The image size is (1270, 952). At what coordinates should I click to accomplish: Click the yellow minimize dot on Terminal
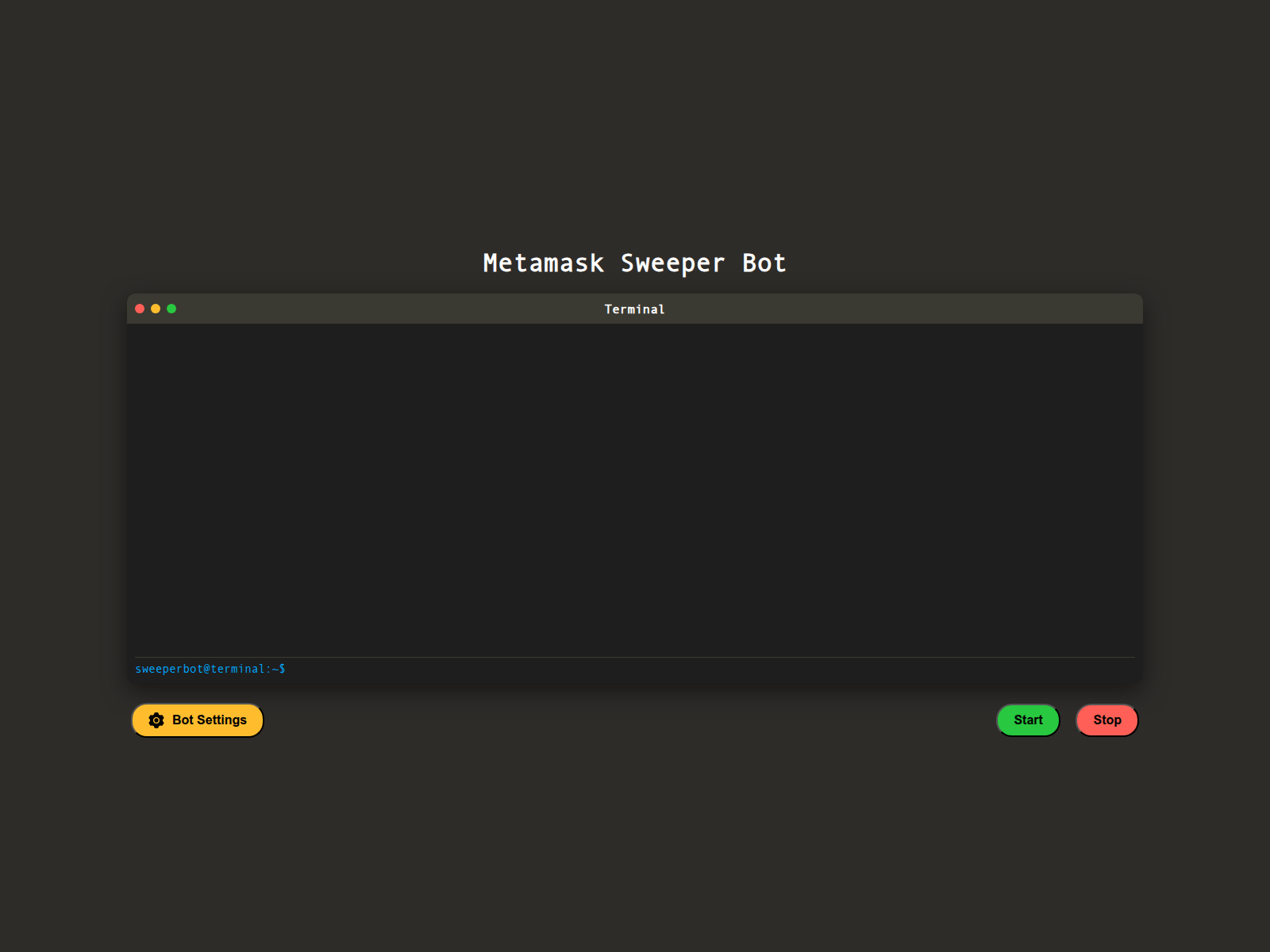point(156,309)
